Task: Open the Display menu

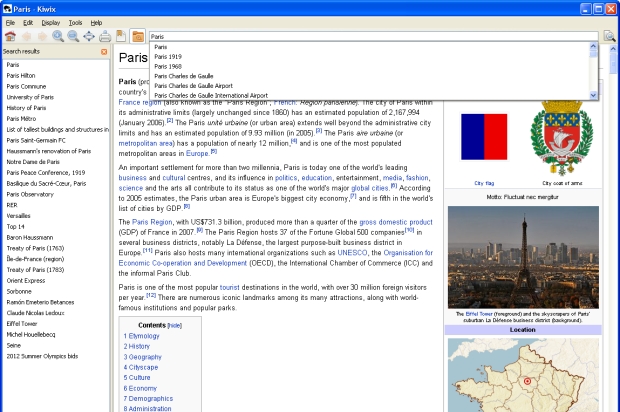Action: point(50,22)
